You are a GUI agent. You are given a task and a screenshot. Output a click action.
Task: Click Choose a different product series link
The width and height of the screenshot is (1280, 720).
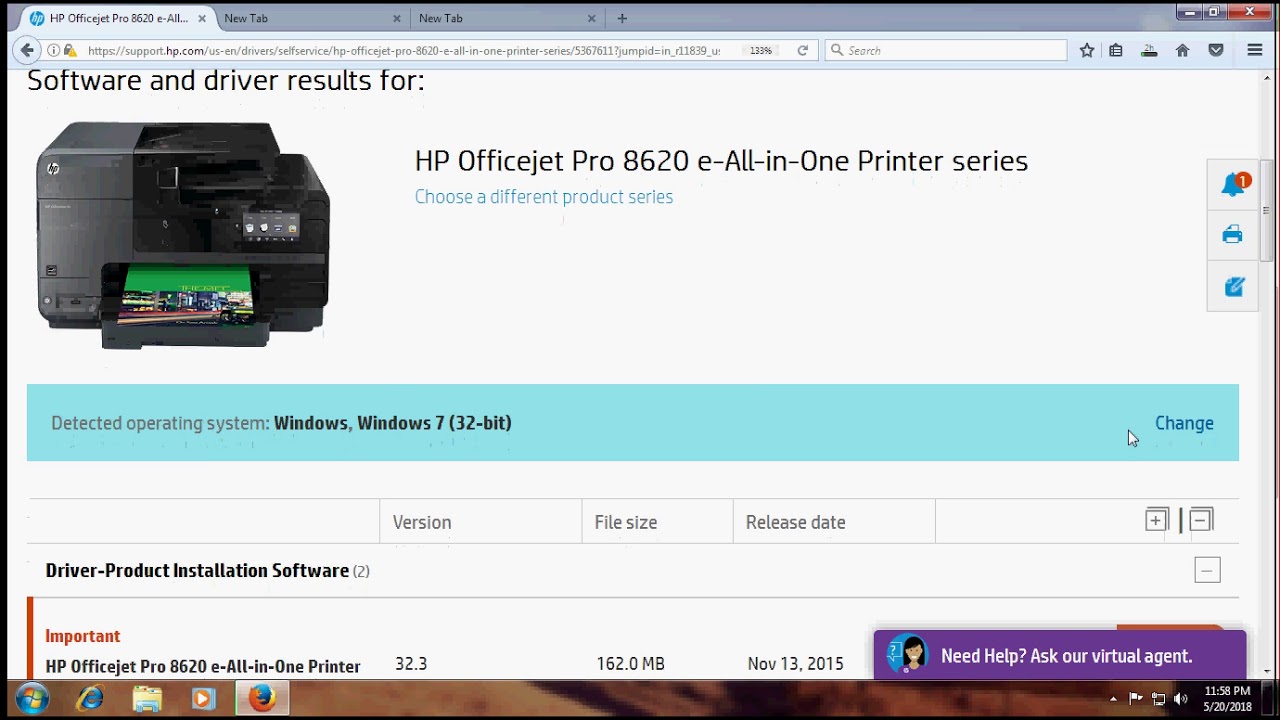click(x=544, y=197)
